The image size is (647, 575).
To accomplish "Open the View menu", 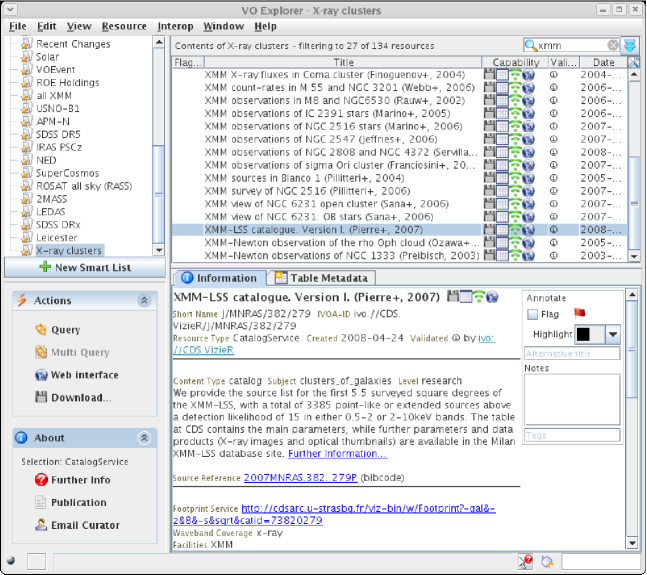I will (x=79, y=26).
